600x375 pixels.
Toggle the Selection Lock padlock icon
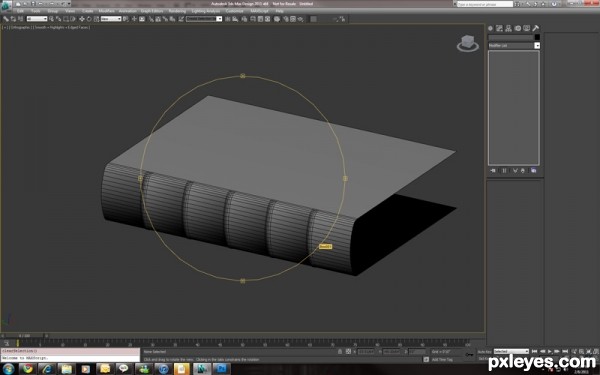(x=340, y=351)
